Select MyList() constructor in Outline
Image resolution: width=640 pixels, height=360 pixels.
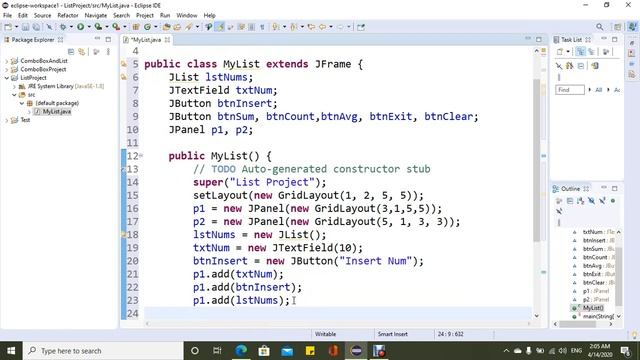click(593, 308)
